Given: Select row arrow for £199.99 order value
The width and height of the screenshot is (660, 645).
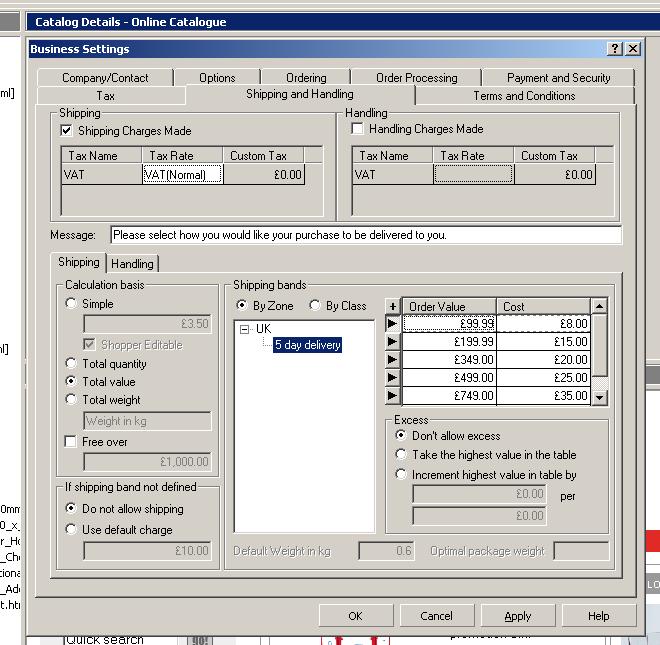Looking at the screenshot, I should [392, 341].
